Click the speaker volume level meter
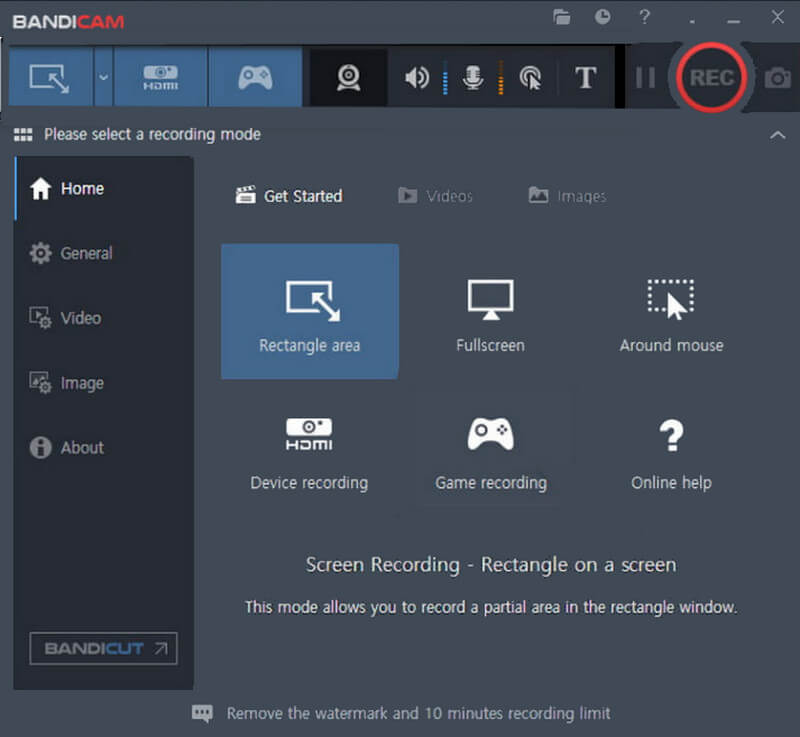800x737 pixels. pos(445,78)
